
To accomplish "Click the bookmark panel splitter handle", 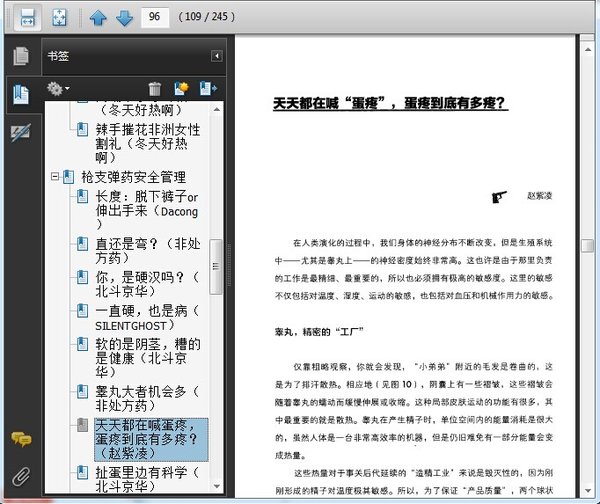I will click(x=230, y=265).
